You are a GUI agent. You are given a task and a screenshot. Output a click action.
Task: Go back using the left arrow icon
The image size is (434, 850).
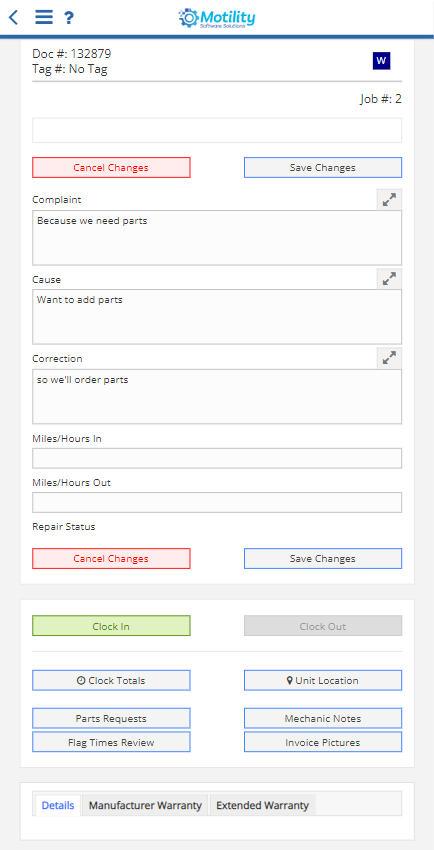[14, 17]
